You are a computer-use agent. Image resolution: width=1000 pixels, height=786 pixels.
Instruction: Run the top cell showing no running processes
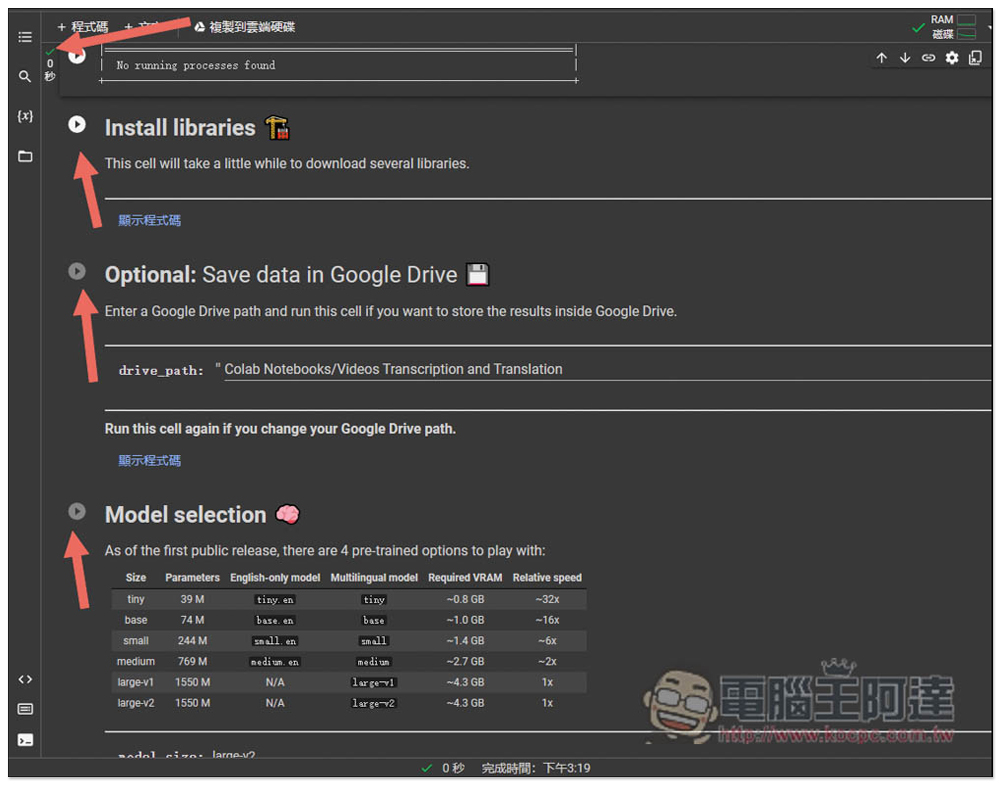tap(77, 56)
